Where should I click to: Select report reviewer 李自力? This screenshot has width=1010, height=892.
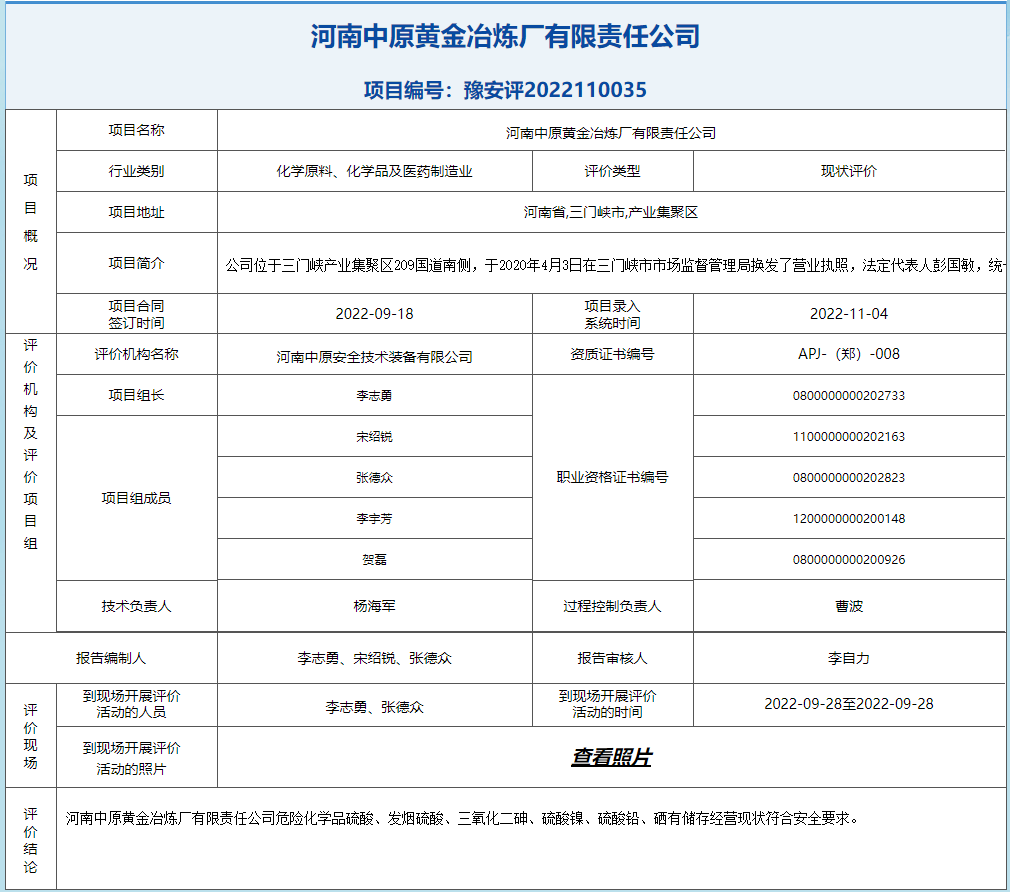[849, 658]
